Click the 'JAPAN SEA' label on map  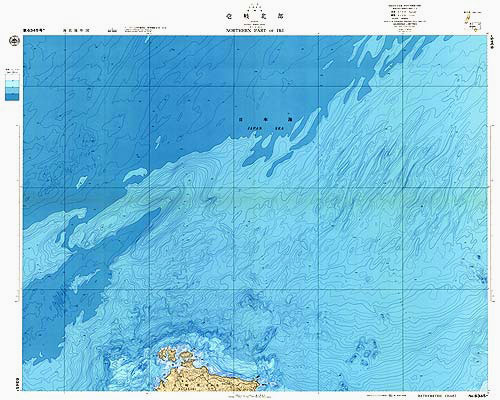coord(264,128)
